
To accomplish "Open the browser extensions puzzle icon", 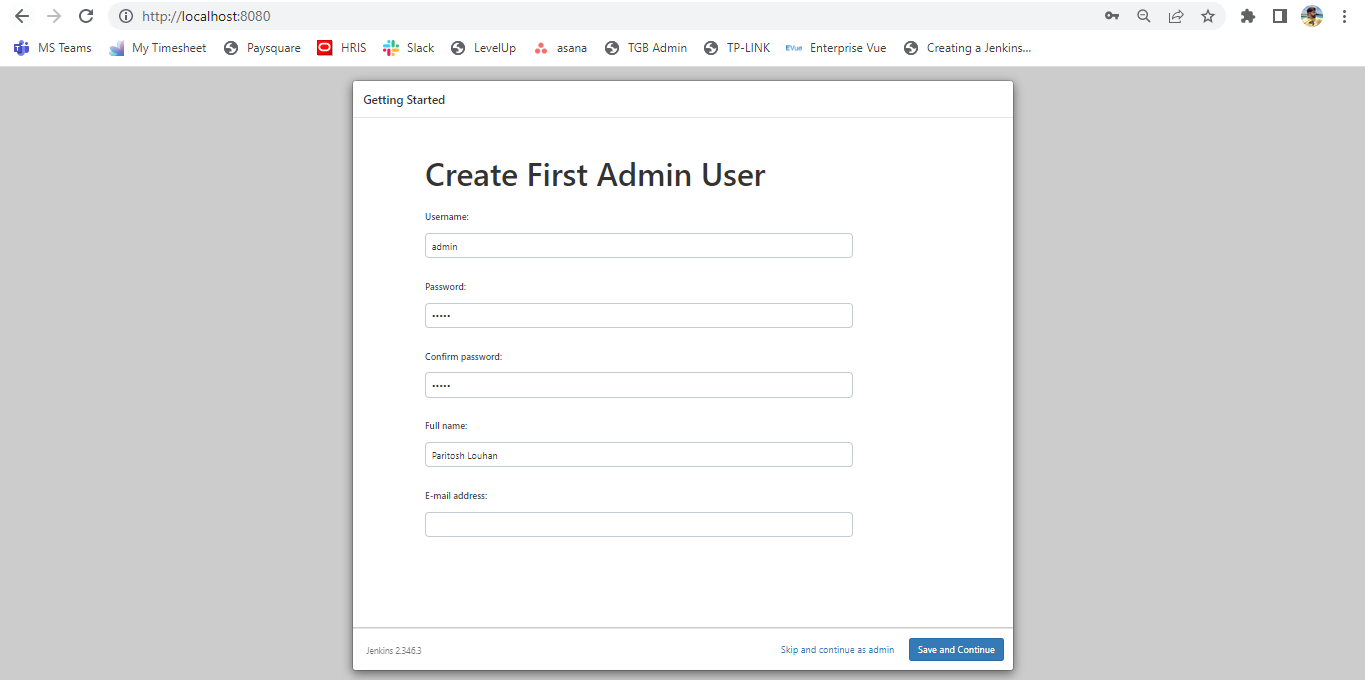I will pos(1247,16).
